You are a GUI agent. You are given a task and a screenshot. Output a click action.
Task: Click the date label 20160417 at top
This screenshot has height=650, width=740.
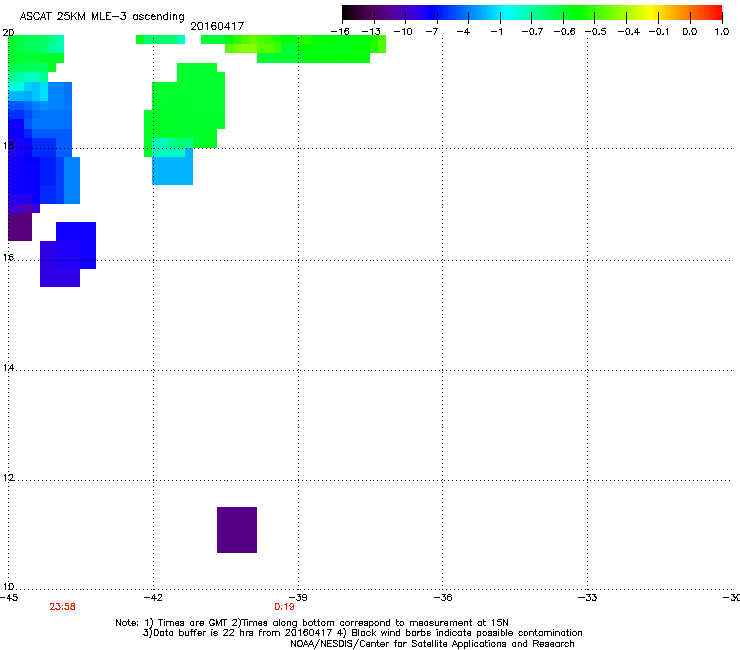[217, 26]
